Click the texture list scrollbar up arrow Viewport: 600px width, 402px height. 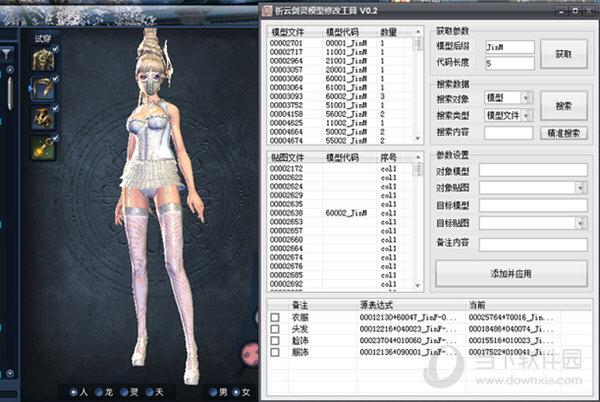(418, 157)
